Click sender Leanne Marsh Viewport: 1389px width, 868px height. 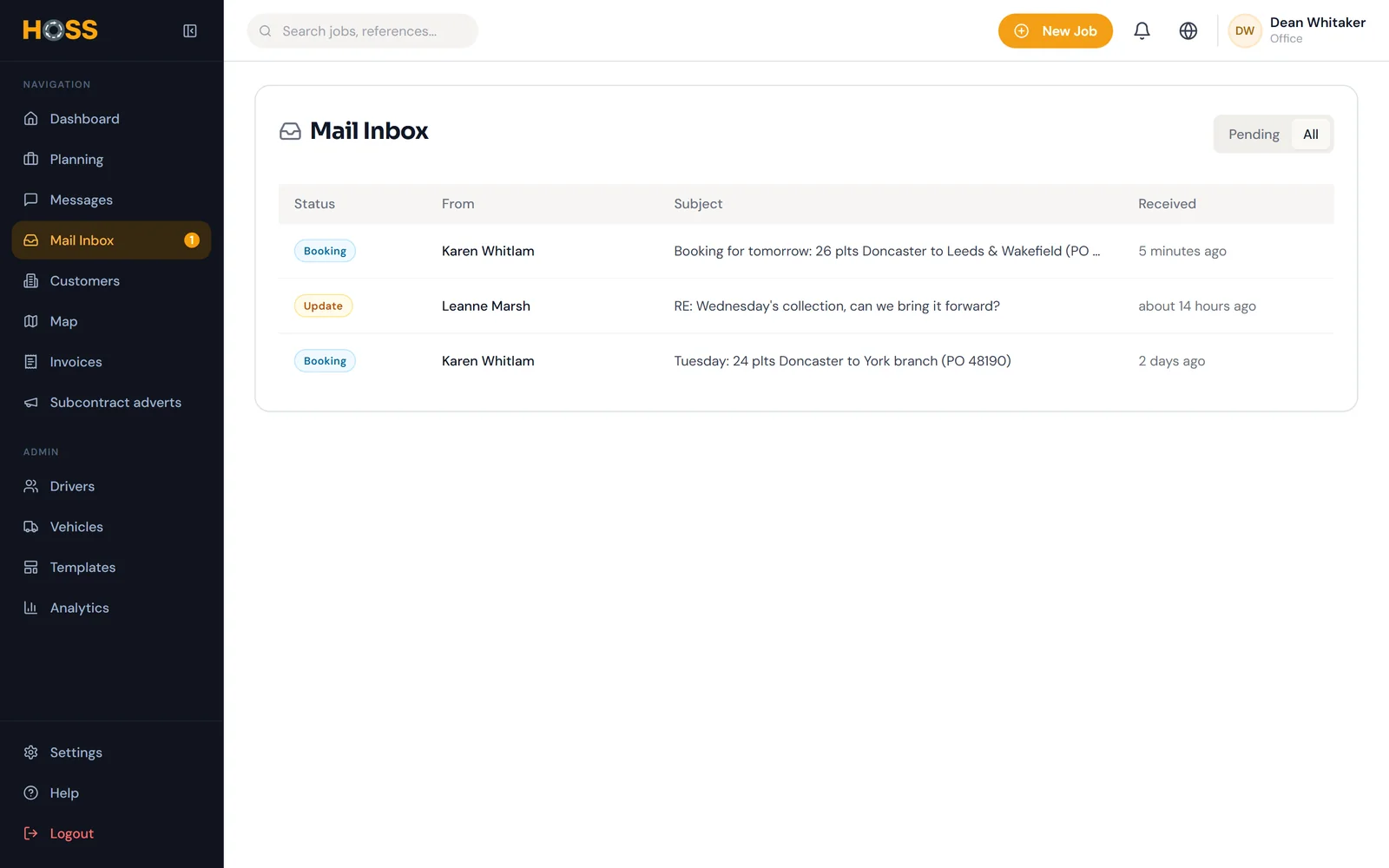485,306
